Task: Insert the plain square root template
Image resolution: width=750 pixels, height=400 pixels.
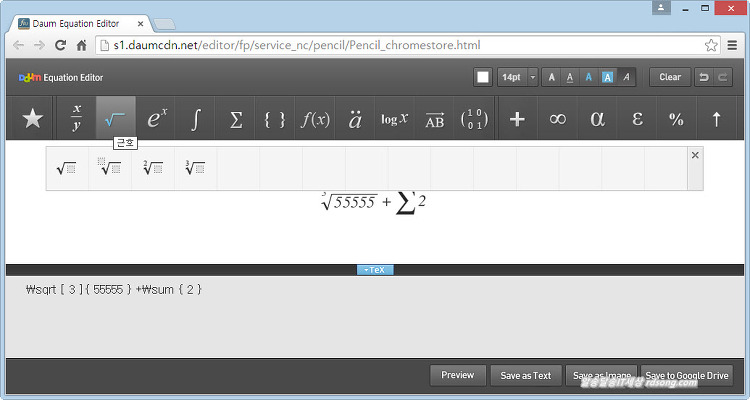Action: (66, 168)
